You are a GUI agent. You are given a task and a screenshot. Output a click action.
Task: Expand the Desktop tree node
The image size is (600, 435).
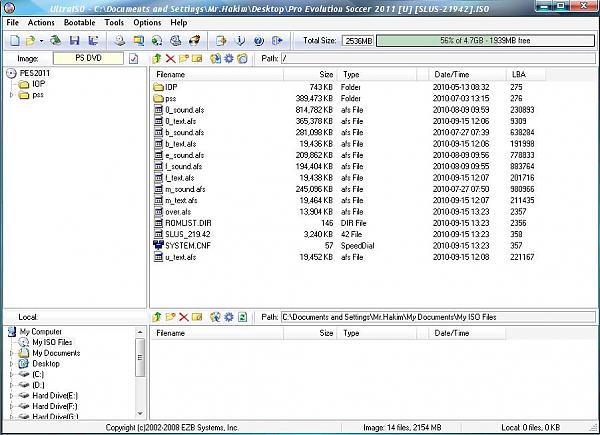pyautogui.click(x=11, y=364)
